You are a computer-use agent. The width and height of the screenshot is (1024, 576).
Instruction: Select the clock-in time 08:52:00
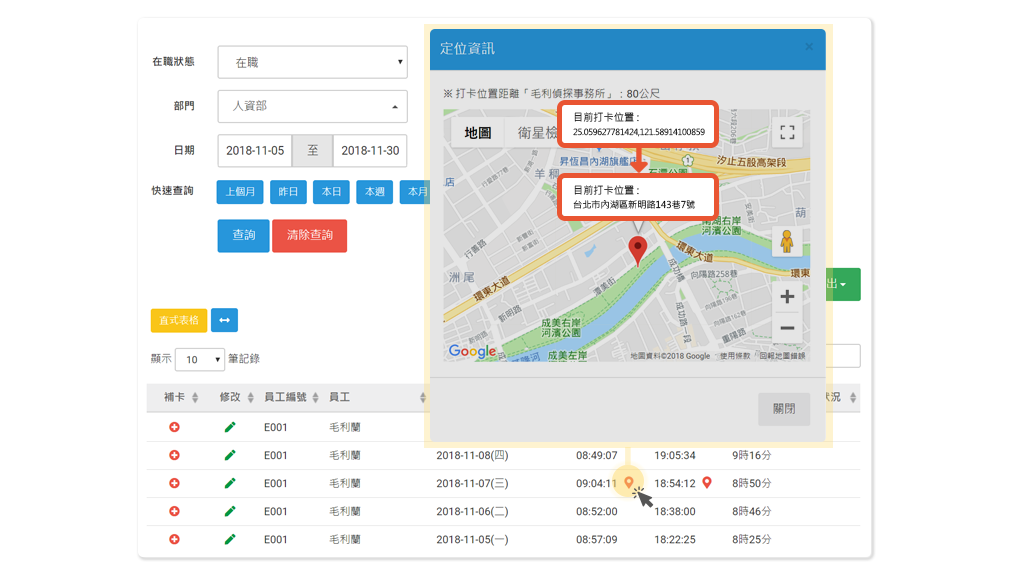coord(596,511)
